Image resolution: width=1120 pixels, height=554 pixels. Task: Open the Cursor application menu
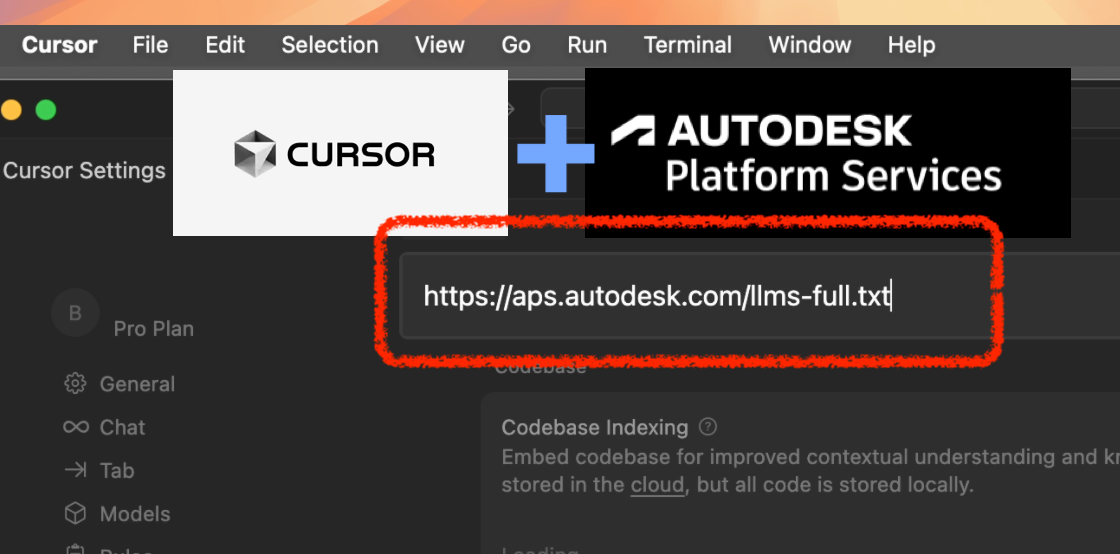pyautogui.click(x=59, y=45)
